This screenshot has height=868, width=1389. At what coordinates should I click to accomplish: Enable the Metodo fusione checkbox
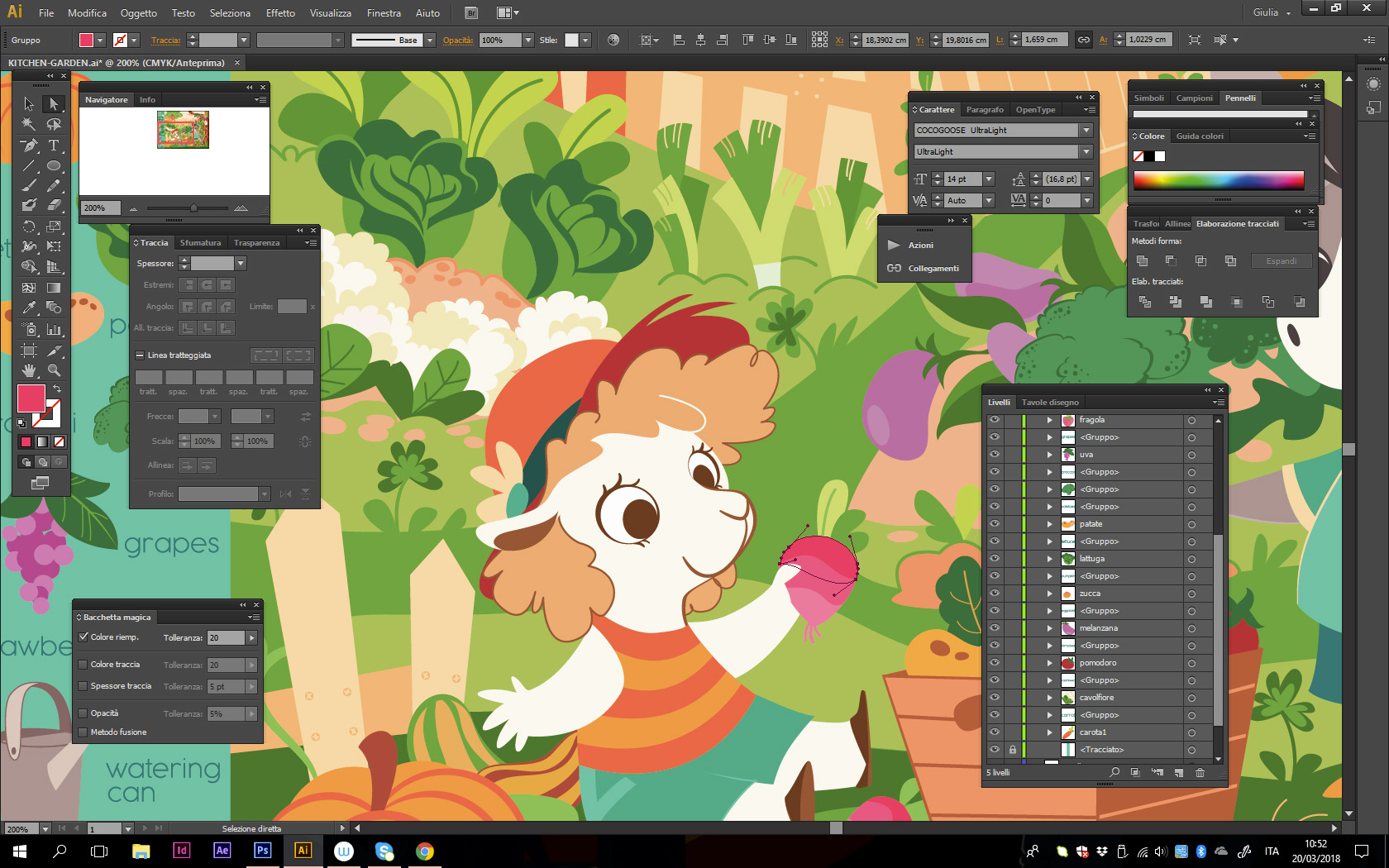(83, 732)
